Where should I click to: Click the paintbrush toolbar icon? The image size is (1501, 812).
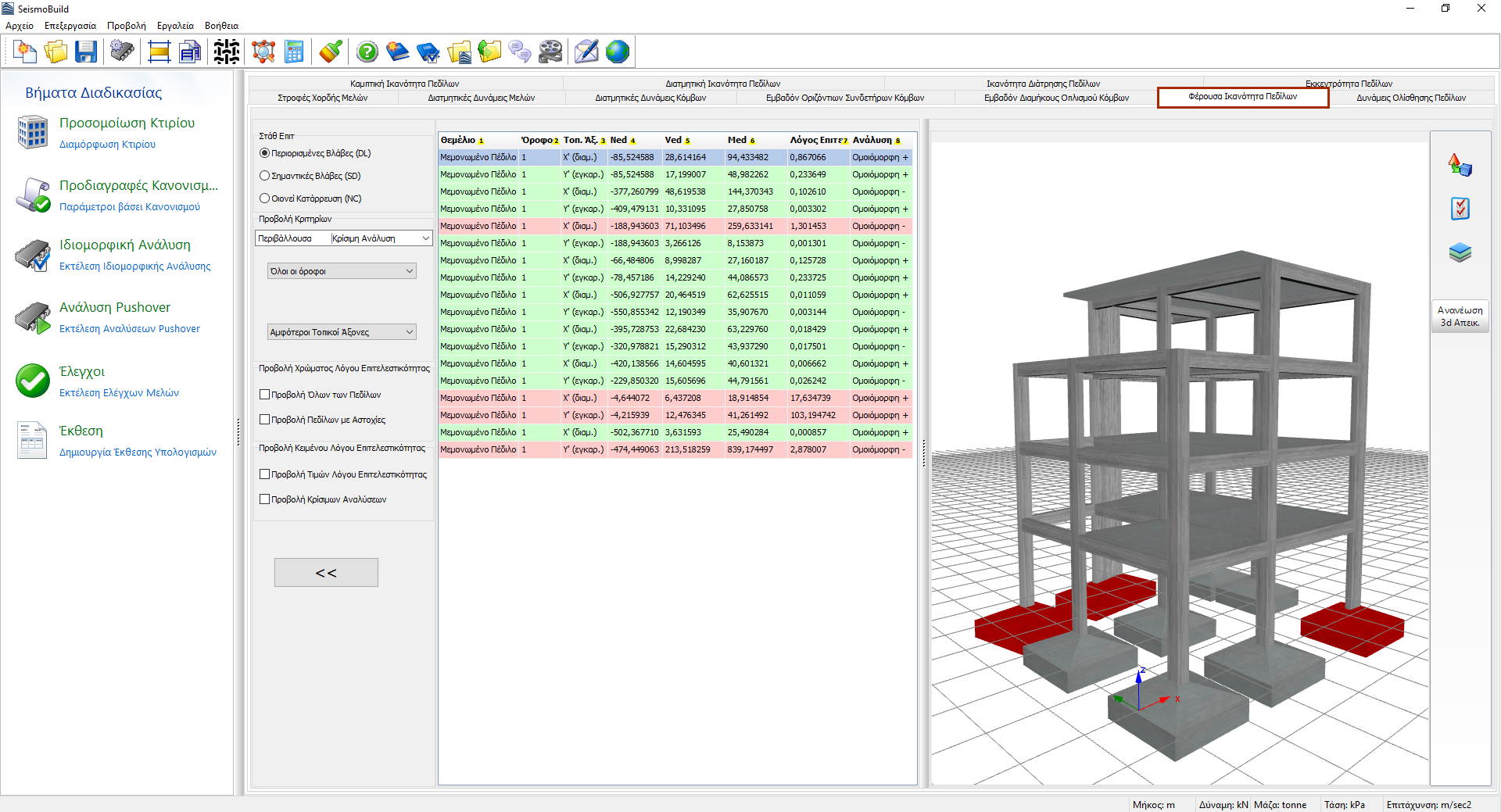click(x=331, y=52)
